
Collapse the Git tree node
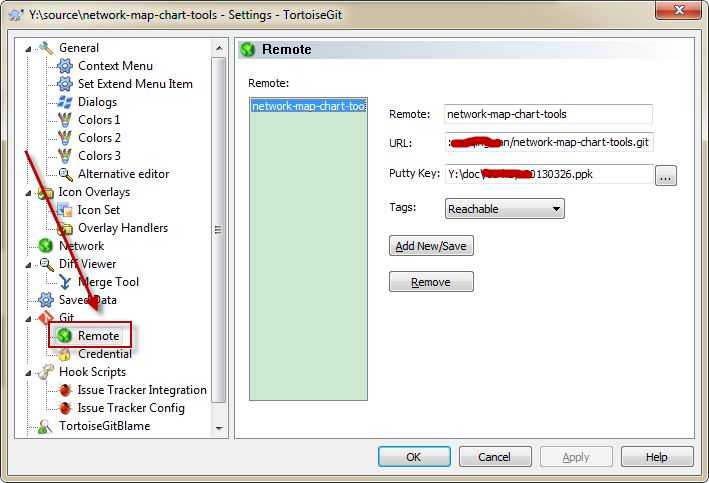click(x=28, y=318)
